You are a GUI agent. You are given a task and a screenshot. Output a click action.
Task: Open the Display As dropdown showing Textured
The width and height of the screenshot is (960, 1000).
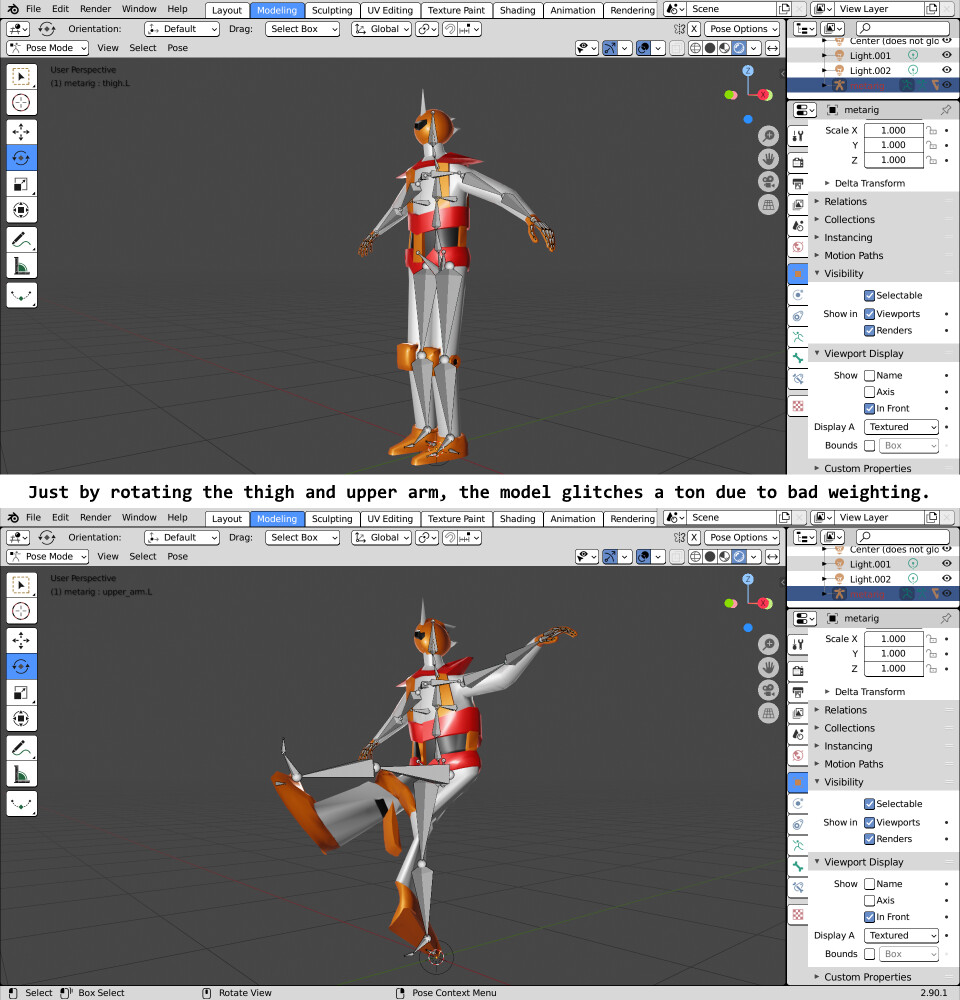[x=900, y=427]
